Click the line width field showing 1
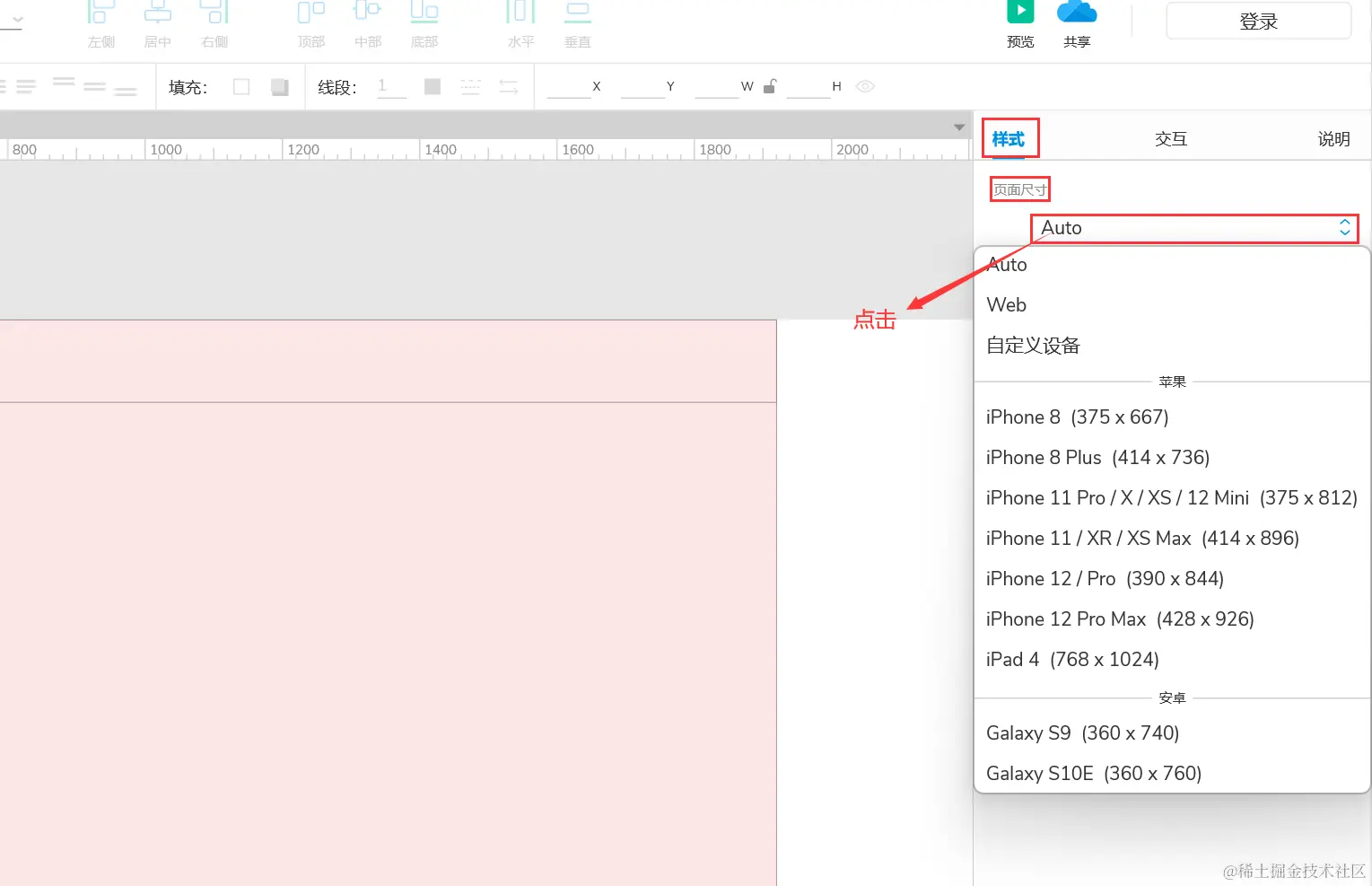The image size is (1372, 886). click(x=391, y=87)
